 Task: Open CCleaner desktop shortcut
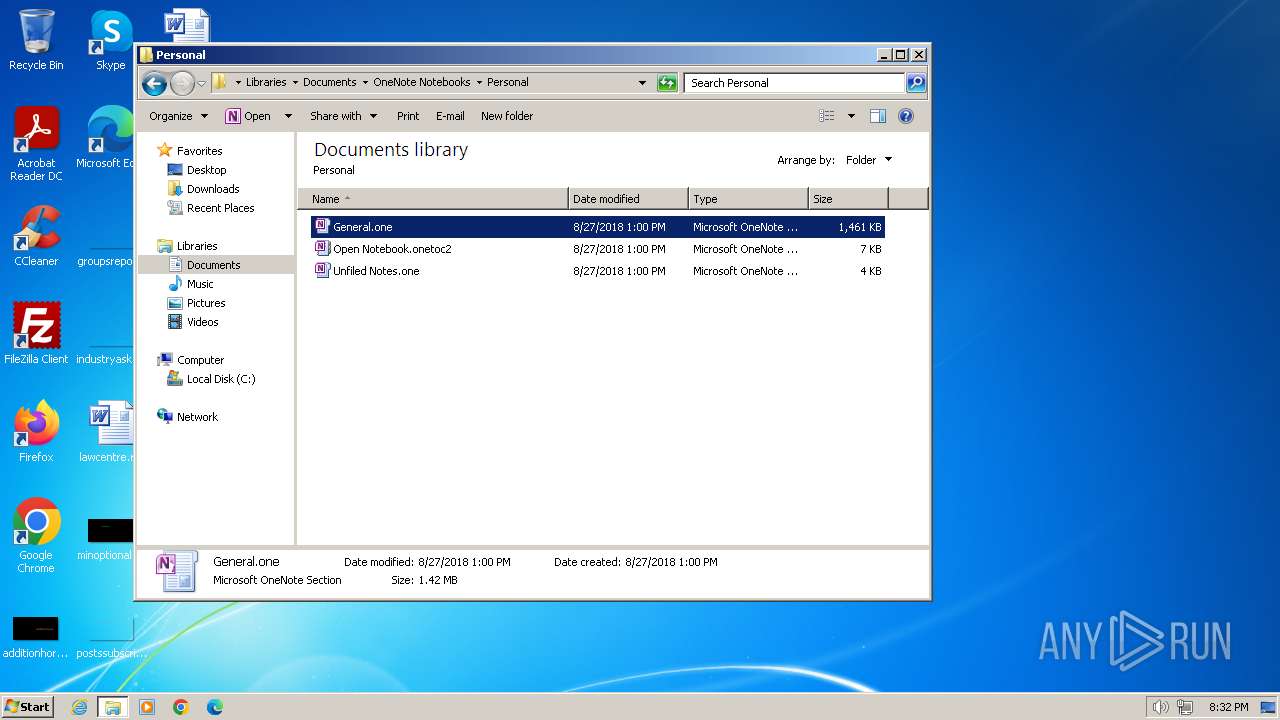click(x=36, y=236)
